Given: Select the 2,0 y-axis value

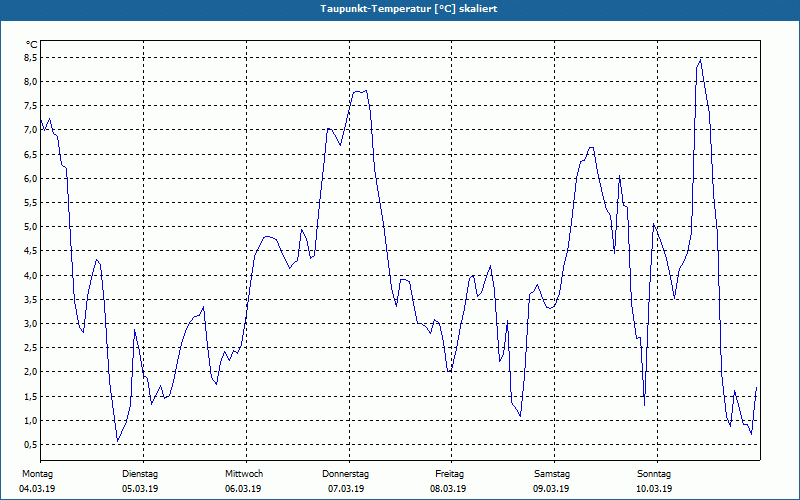Looking at the screenshot, I should [32, 371].
